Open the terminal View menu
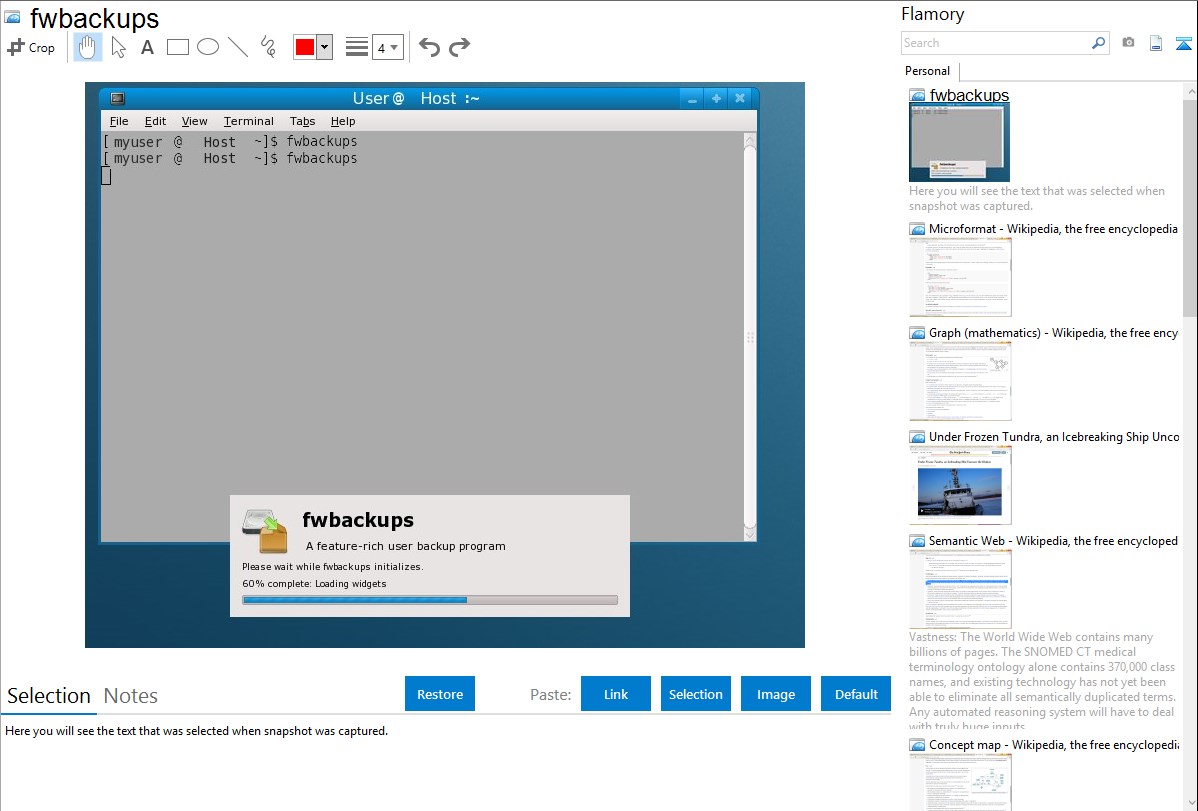The height and width of the screenshot is (811, 1198). [x=194, y=121]
